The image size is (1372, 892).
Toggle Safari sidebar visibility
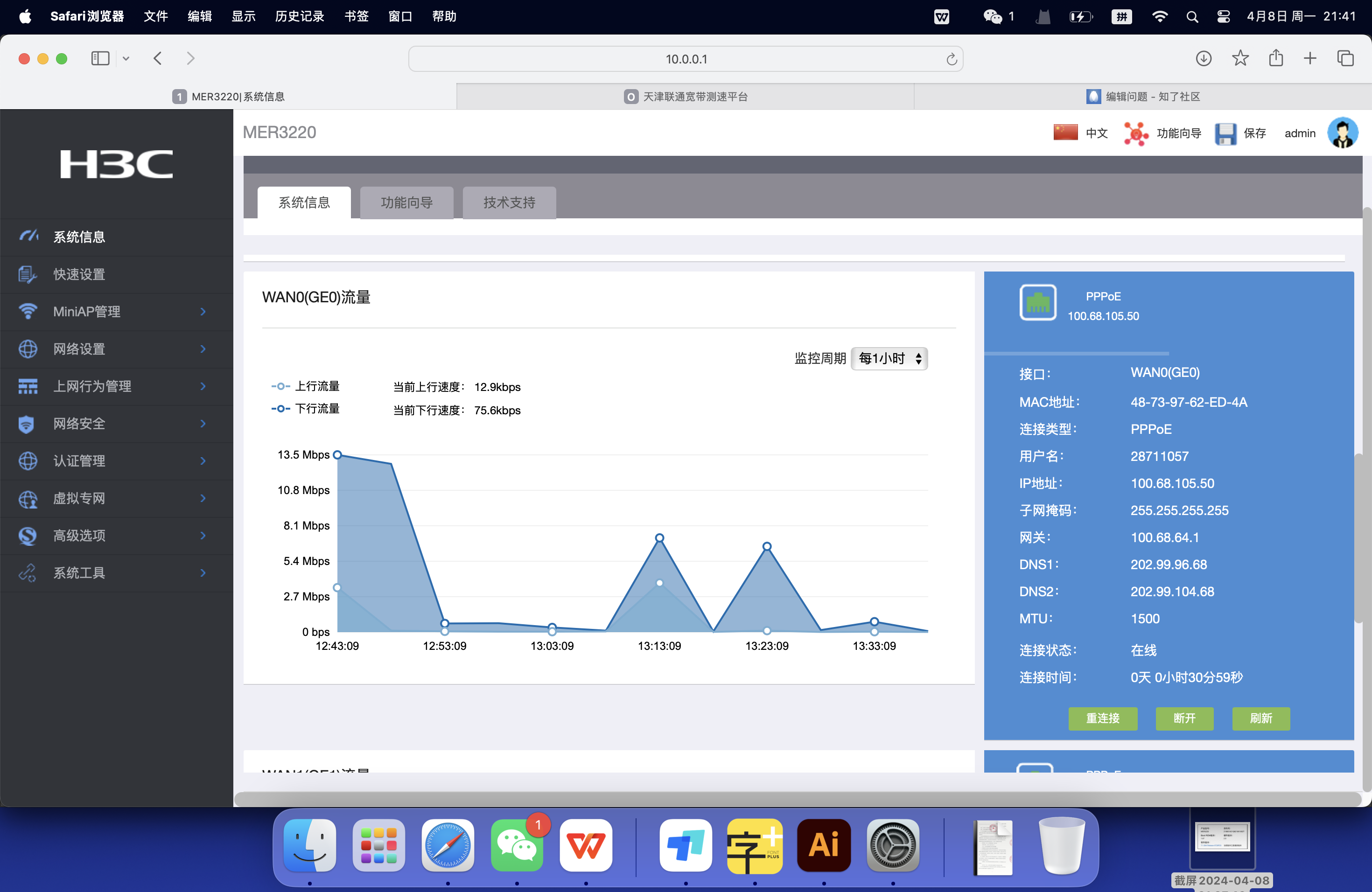(x=100, y=58)
